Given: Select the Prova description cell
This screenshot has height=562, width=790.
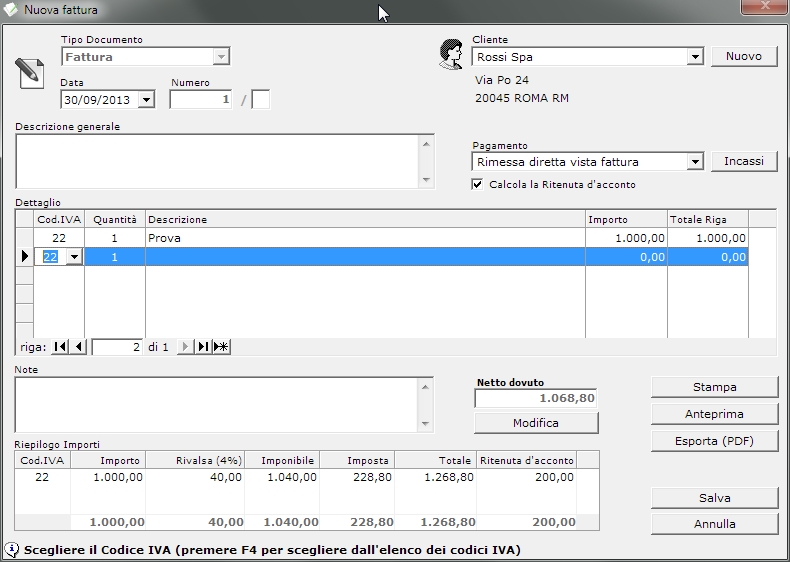Looking at the screenshot, I should pyautogui.click(x=365, y=238).
